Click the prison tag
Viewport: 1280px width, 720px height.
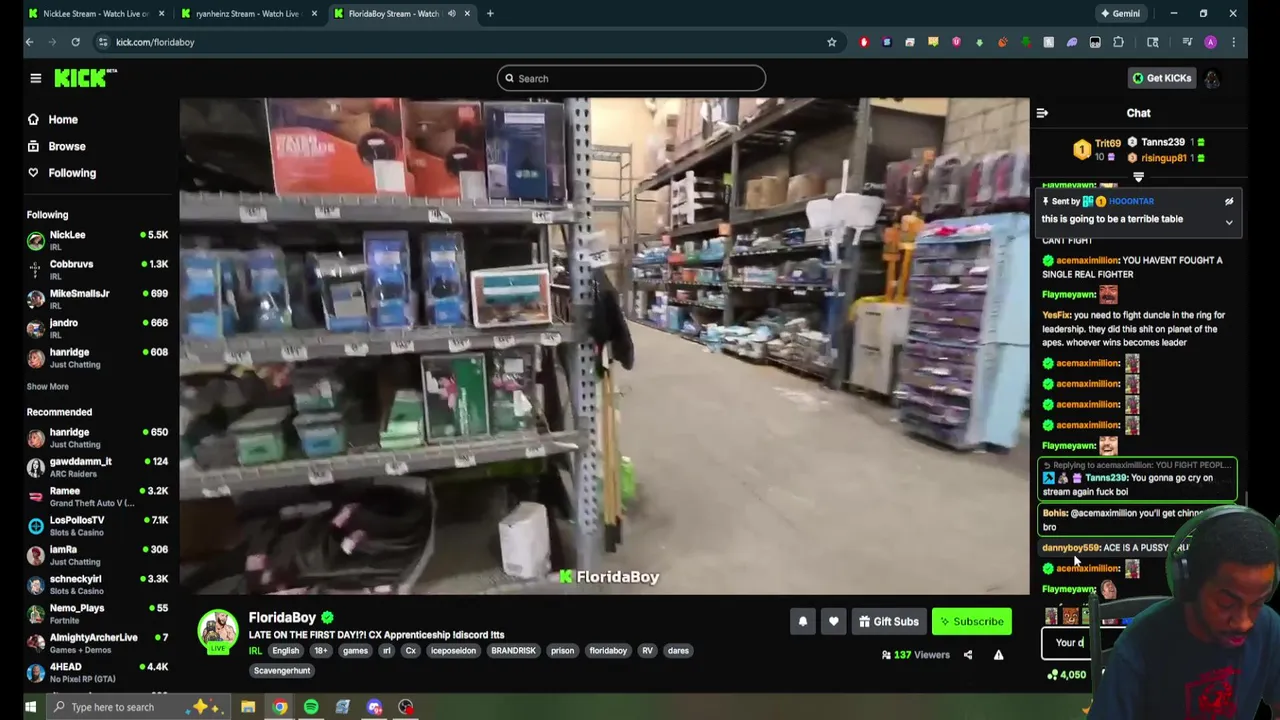point(562,651)
